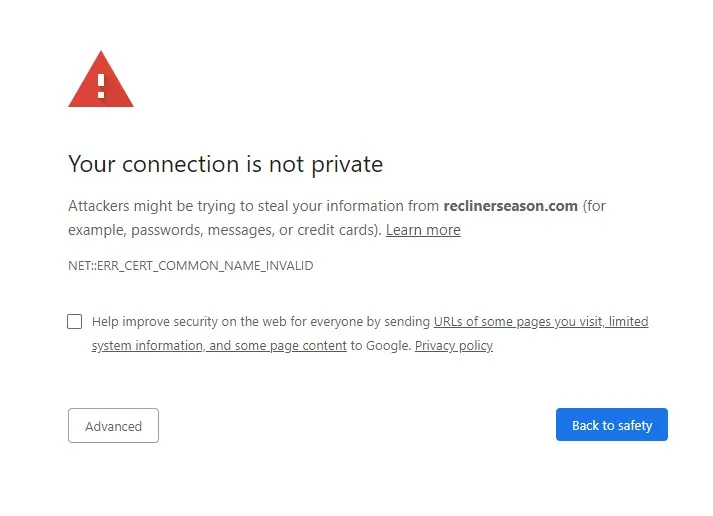The image size is (713, 516).
Task: Open the Learn more link
Action: tap(423, 230)
